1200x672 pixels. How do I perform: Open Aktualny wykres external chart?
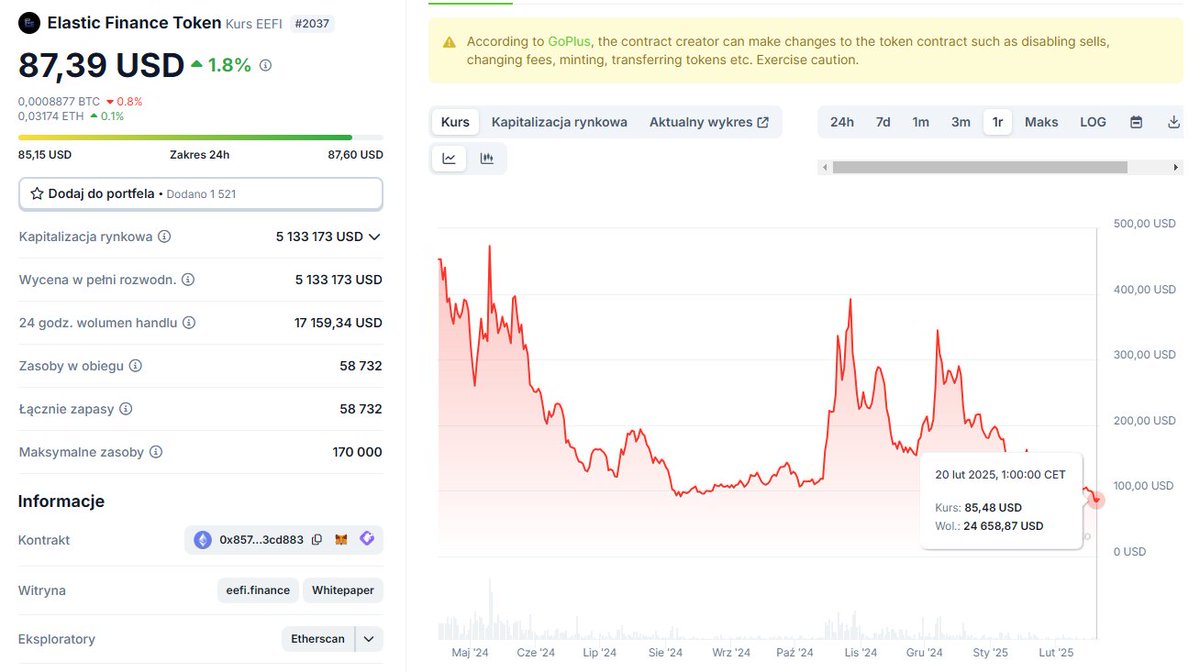pos(709,122)
